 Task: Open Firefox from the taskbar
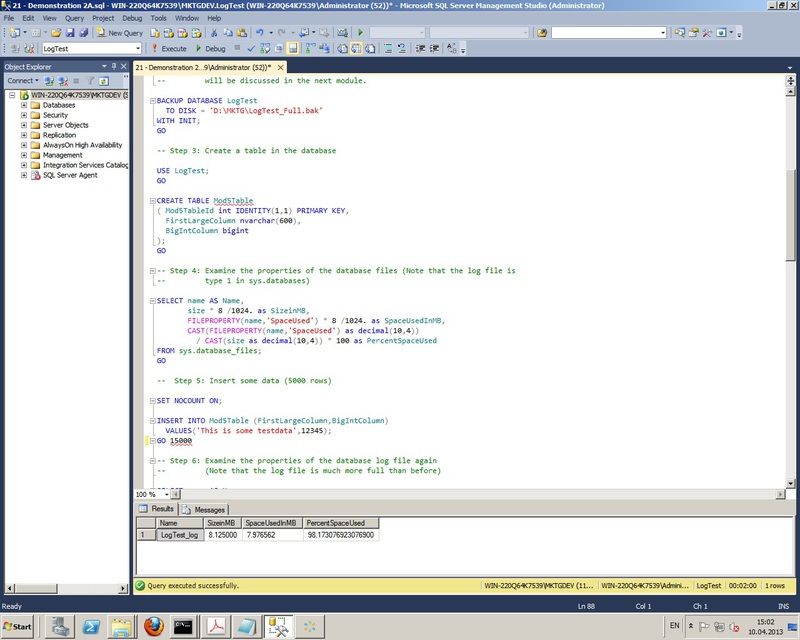pyautogui.click(x=153, y=627)
